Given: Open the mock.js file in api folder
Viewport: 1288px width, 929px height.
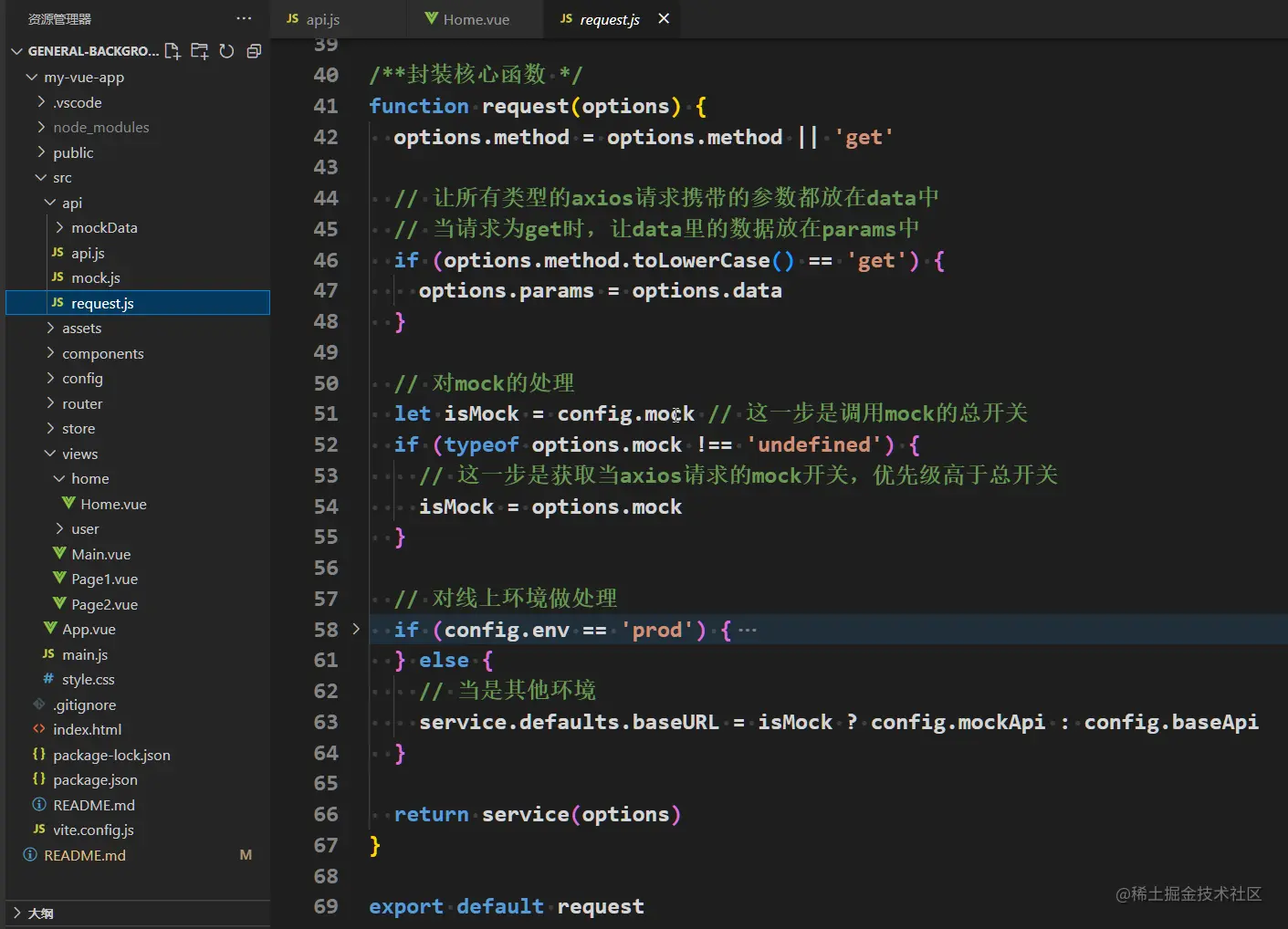Looking at the screenshot, I should click(95, 277).
